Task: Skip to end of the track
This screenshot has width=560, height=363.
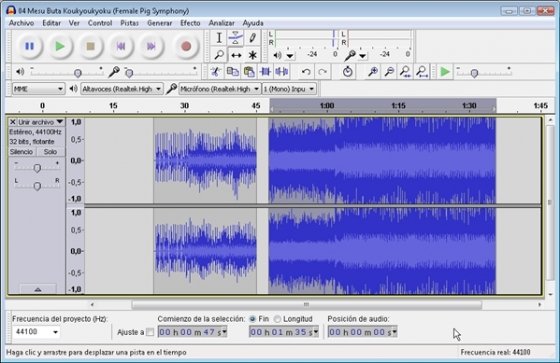Action: point(151,46)
